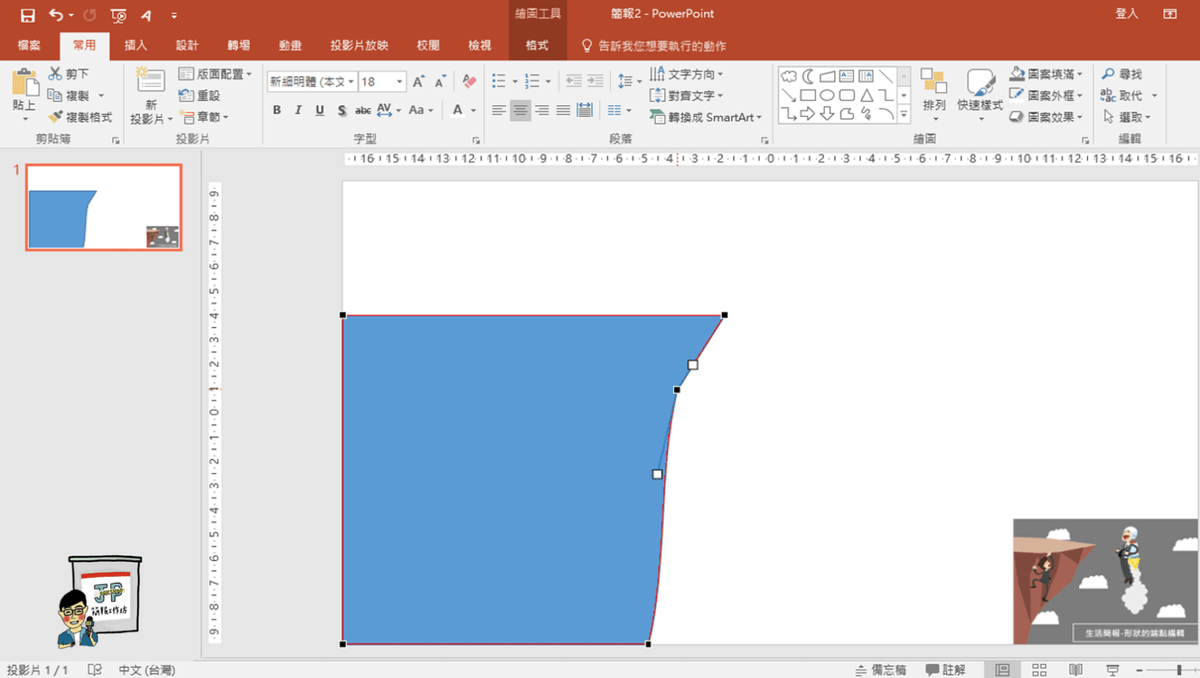
Task: Select the text box shape in gallery
Action: (846, 76)
